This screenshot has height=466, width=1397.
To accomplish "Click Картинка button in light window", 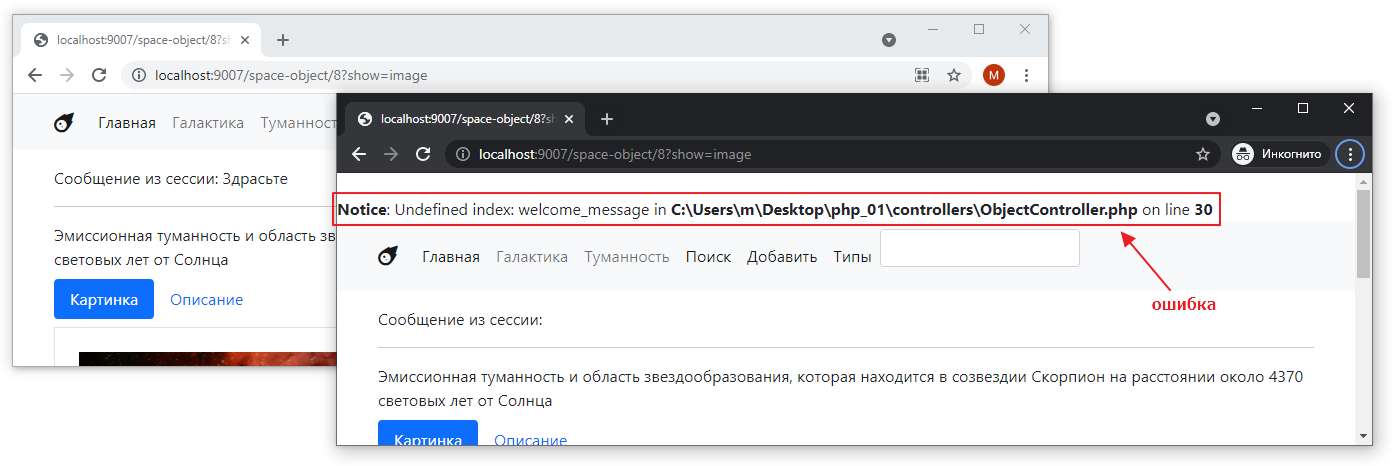I will coord(104,299).
